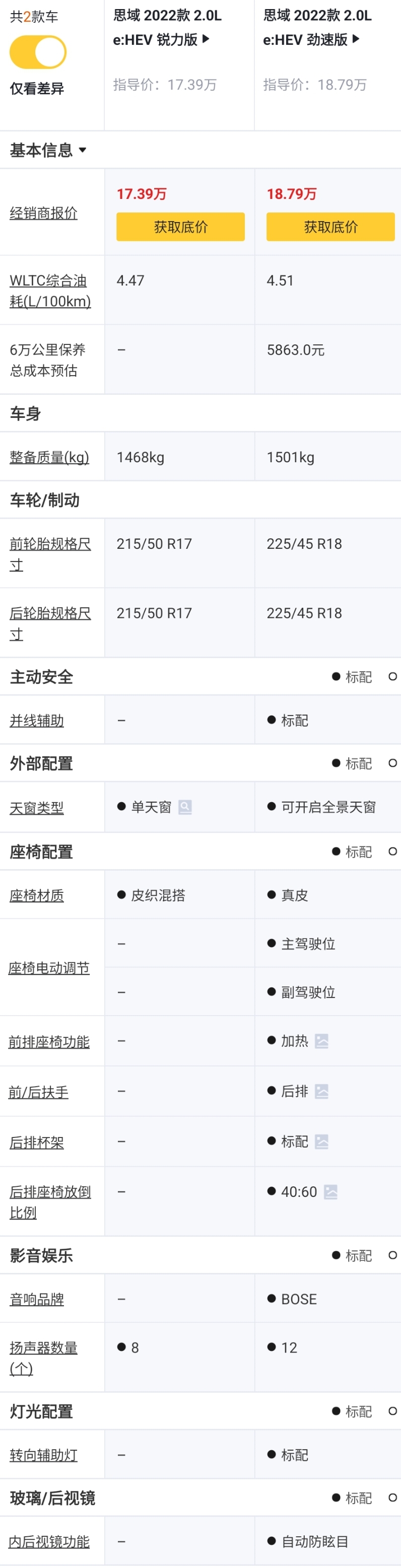Open 内后视镜功能 term explanation

(x=49, y=1542)
